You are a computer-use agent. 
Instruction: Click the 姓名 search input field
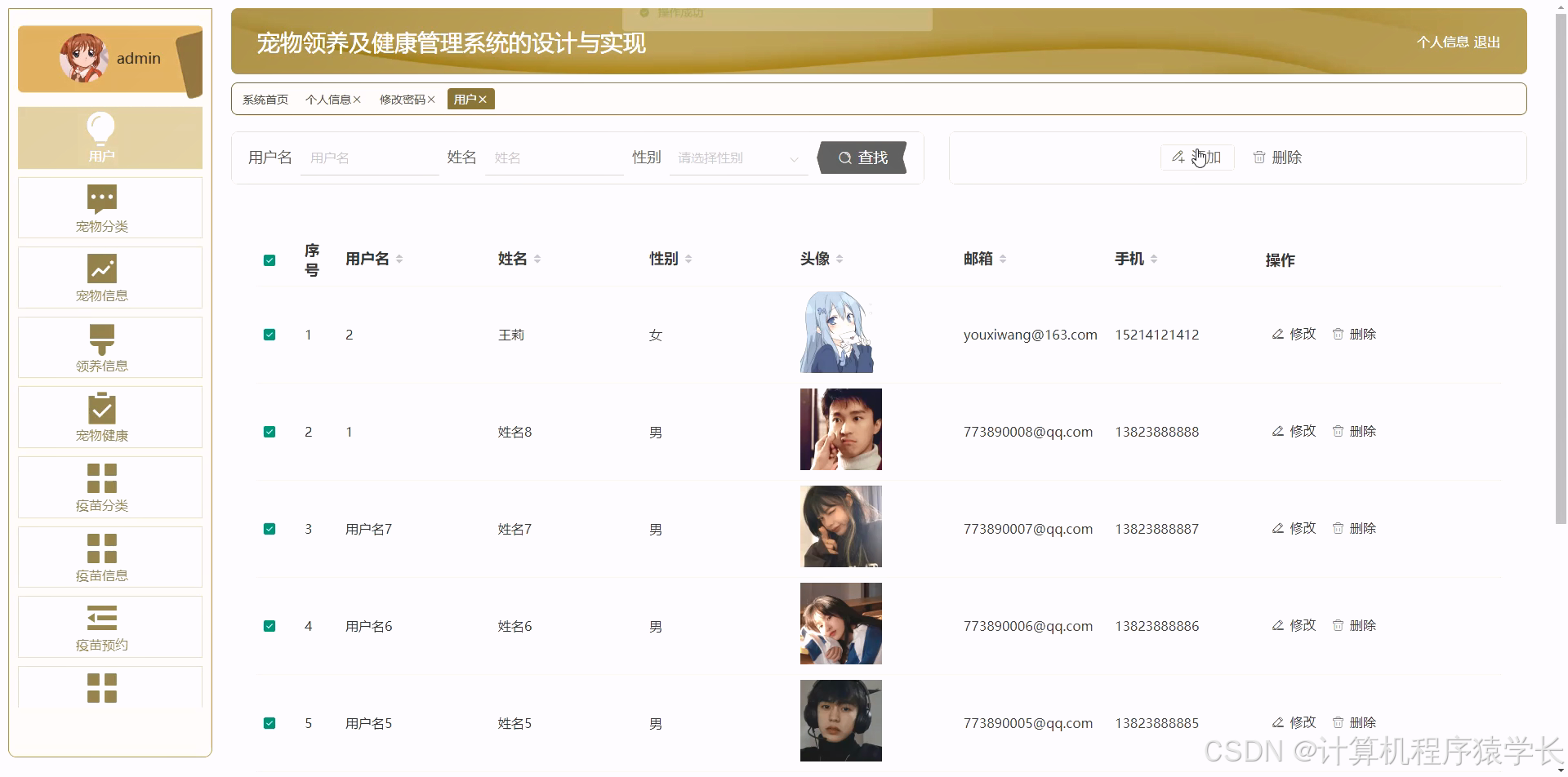click(x=555, y=158)
